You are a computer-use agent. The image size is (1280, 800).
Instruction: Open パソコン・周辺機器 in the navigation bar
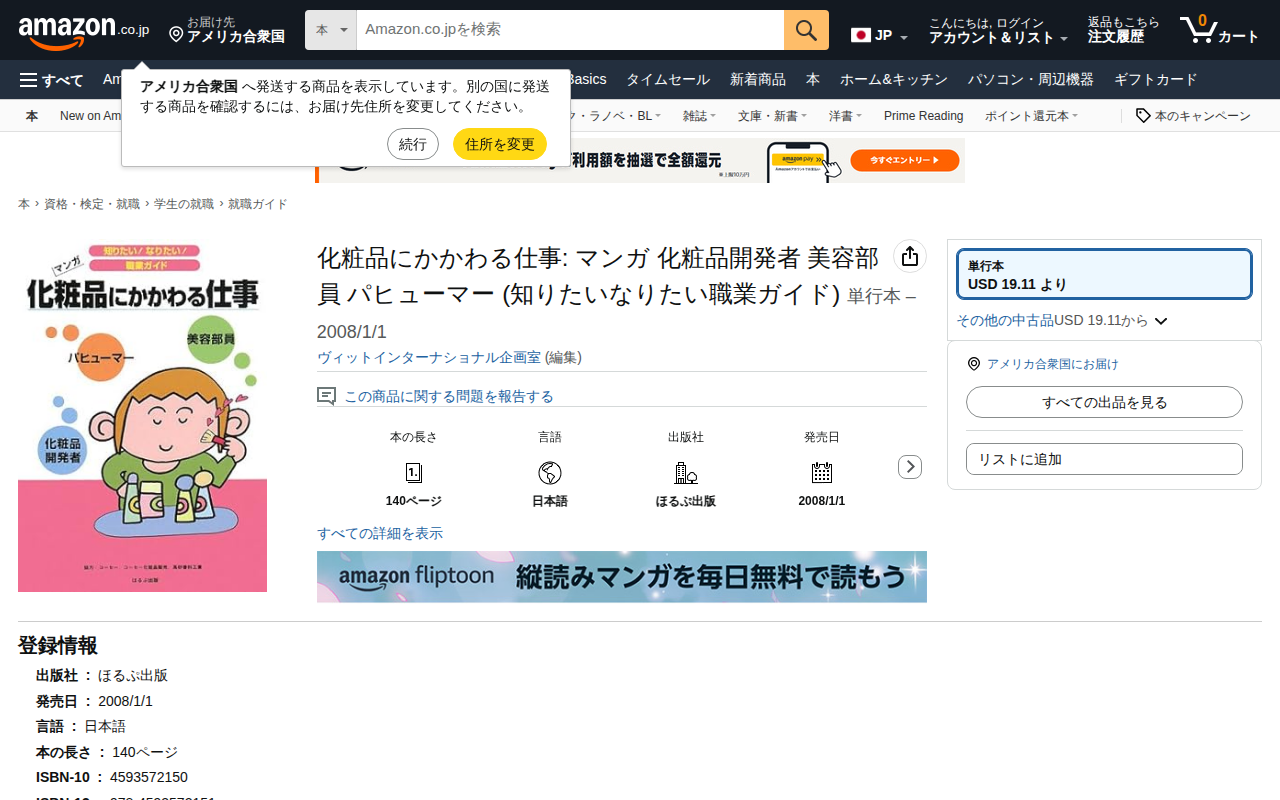(x=1030, y=80)
